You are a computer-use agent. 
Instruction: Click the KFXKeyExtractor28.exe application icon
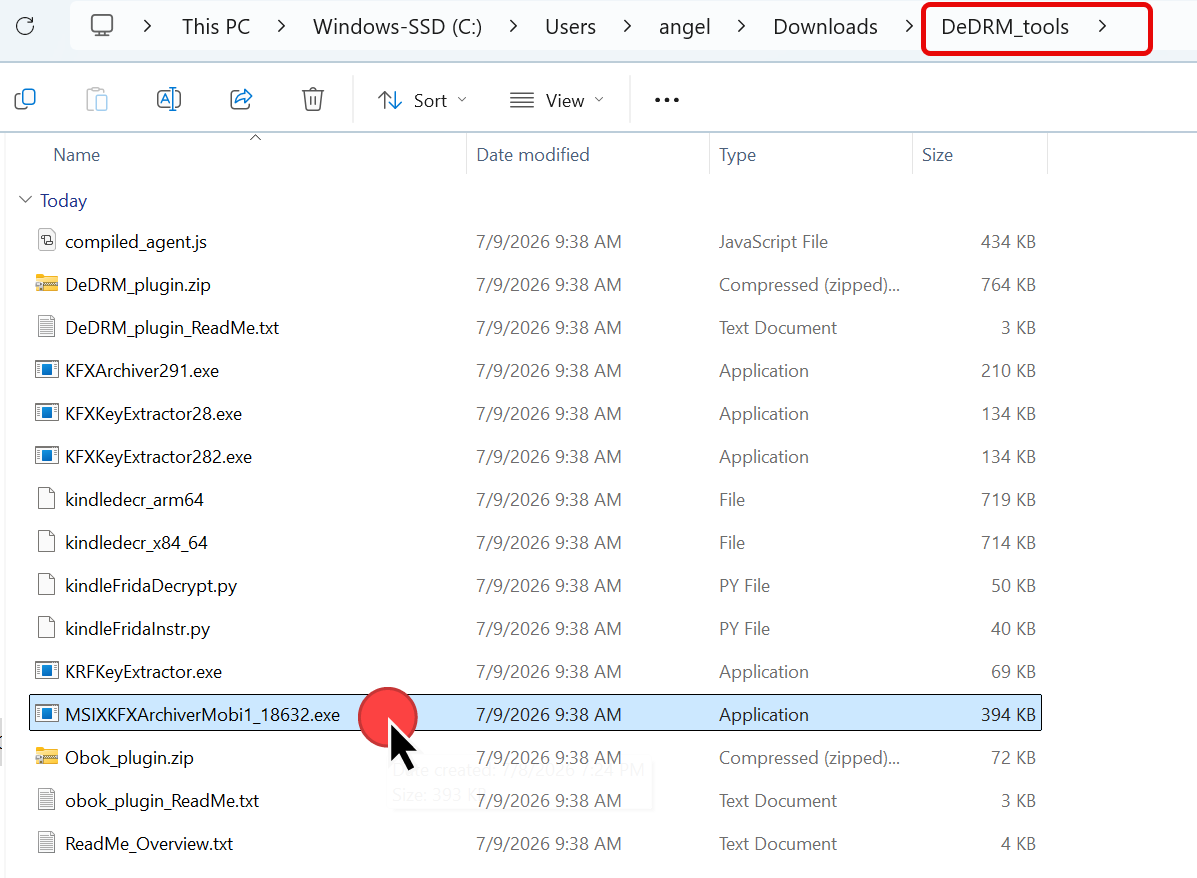pyautogui.click(x=47, y=413)
